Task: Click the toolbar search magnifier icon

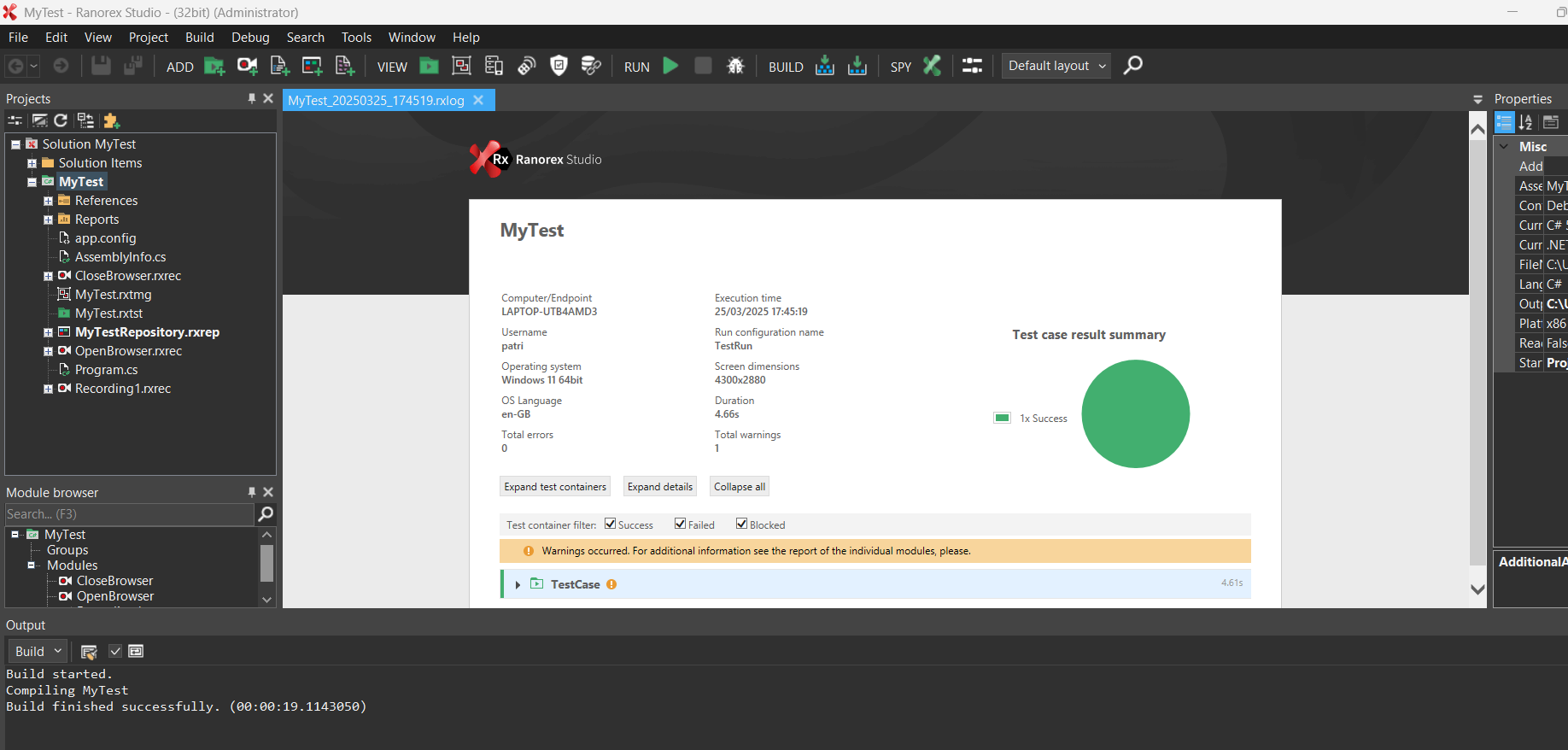Action: pyautogui.click(x=1132, y=66)
